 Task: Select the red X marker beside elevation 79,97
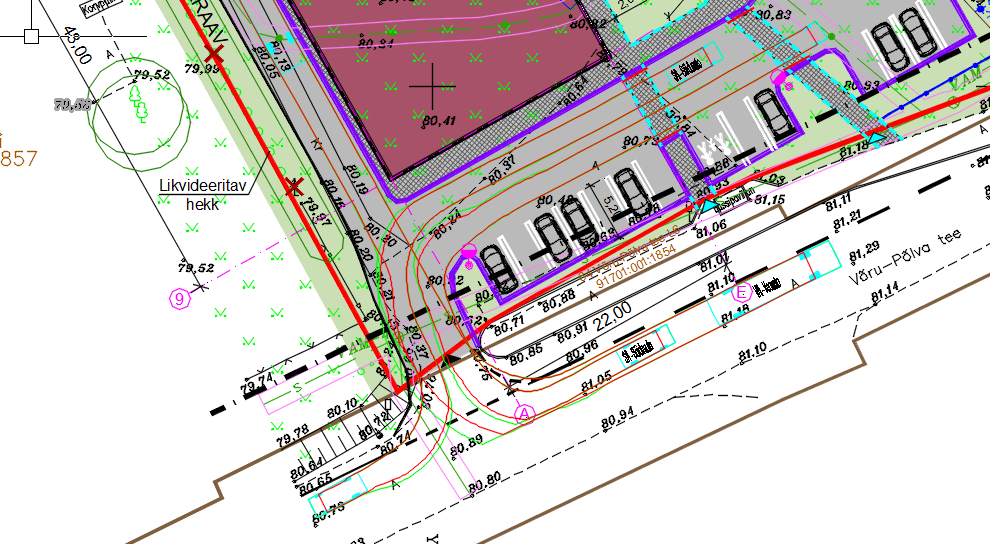[293, 186]
